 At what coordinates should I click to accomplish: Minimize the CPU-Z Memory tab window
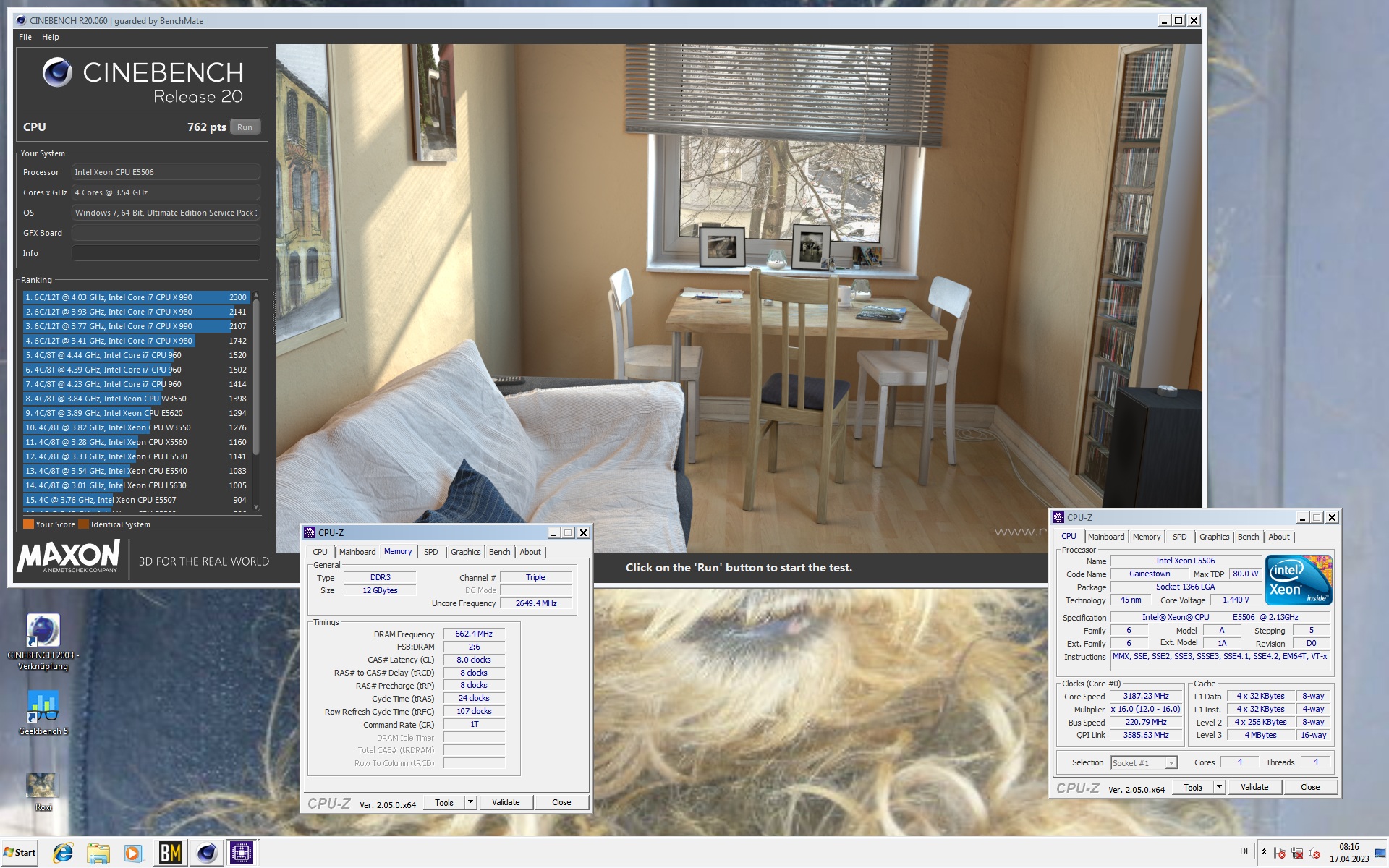553,532
